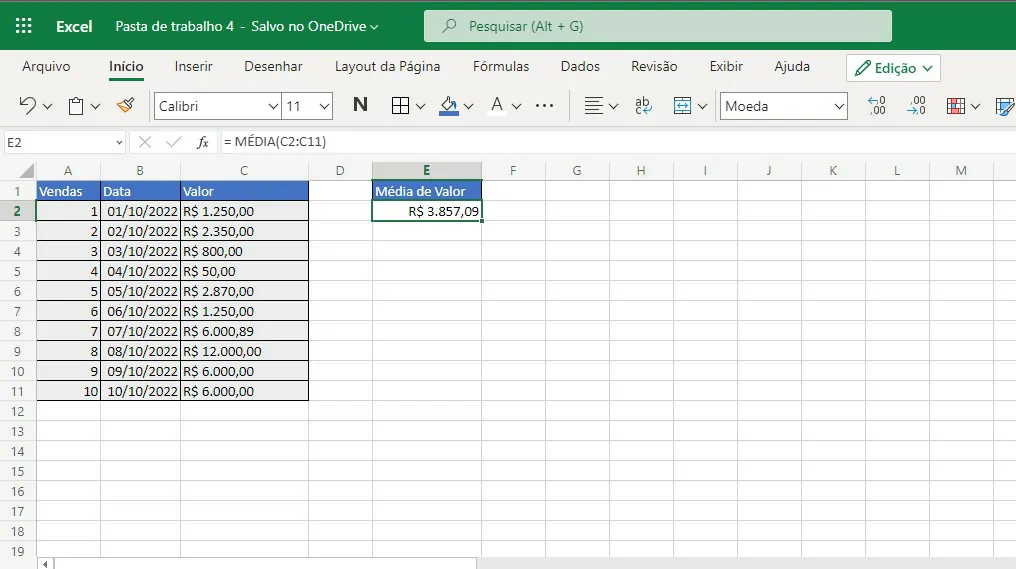1016x569 pixels.
Task: Click the Paste clipboard icon
Action: click(76, 106)
